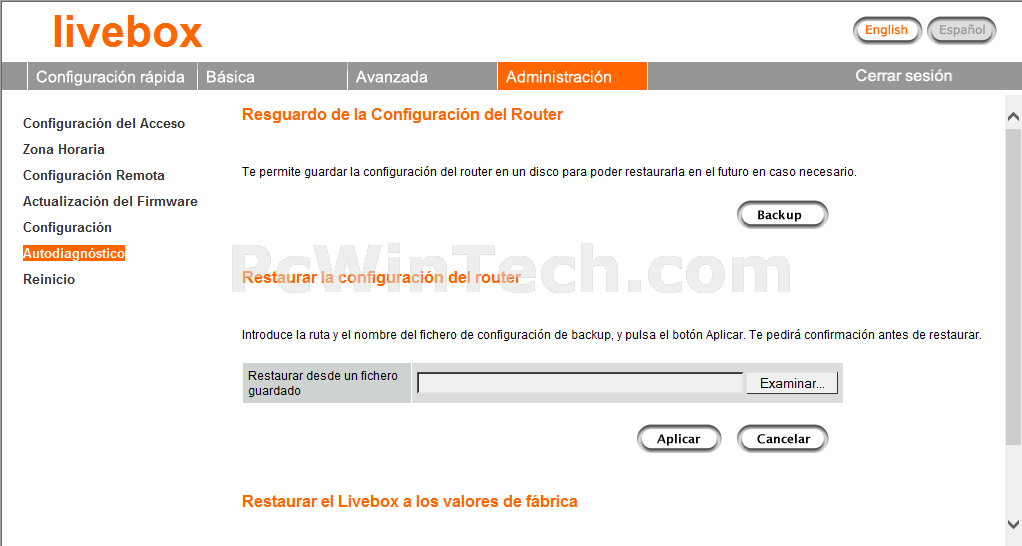Open the Avanzada tab

(422, 76)
